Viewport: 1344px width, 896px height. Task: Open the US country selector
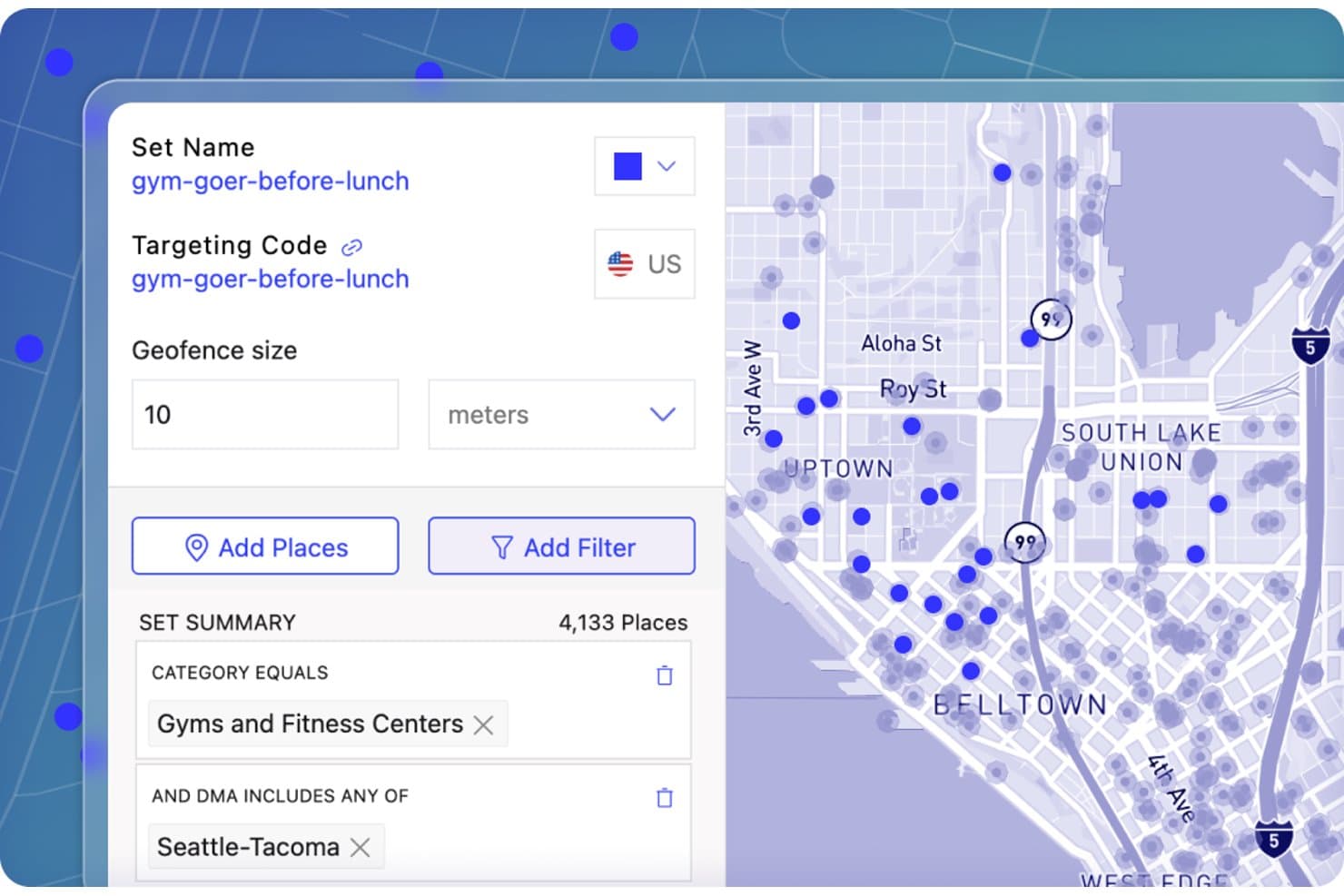[x=645, y=264]
